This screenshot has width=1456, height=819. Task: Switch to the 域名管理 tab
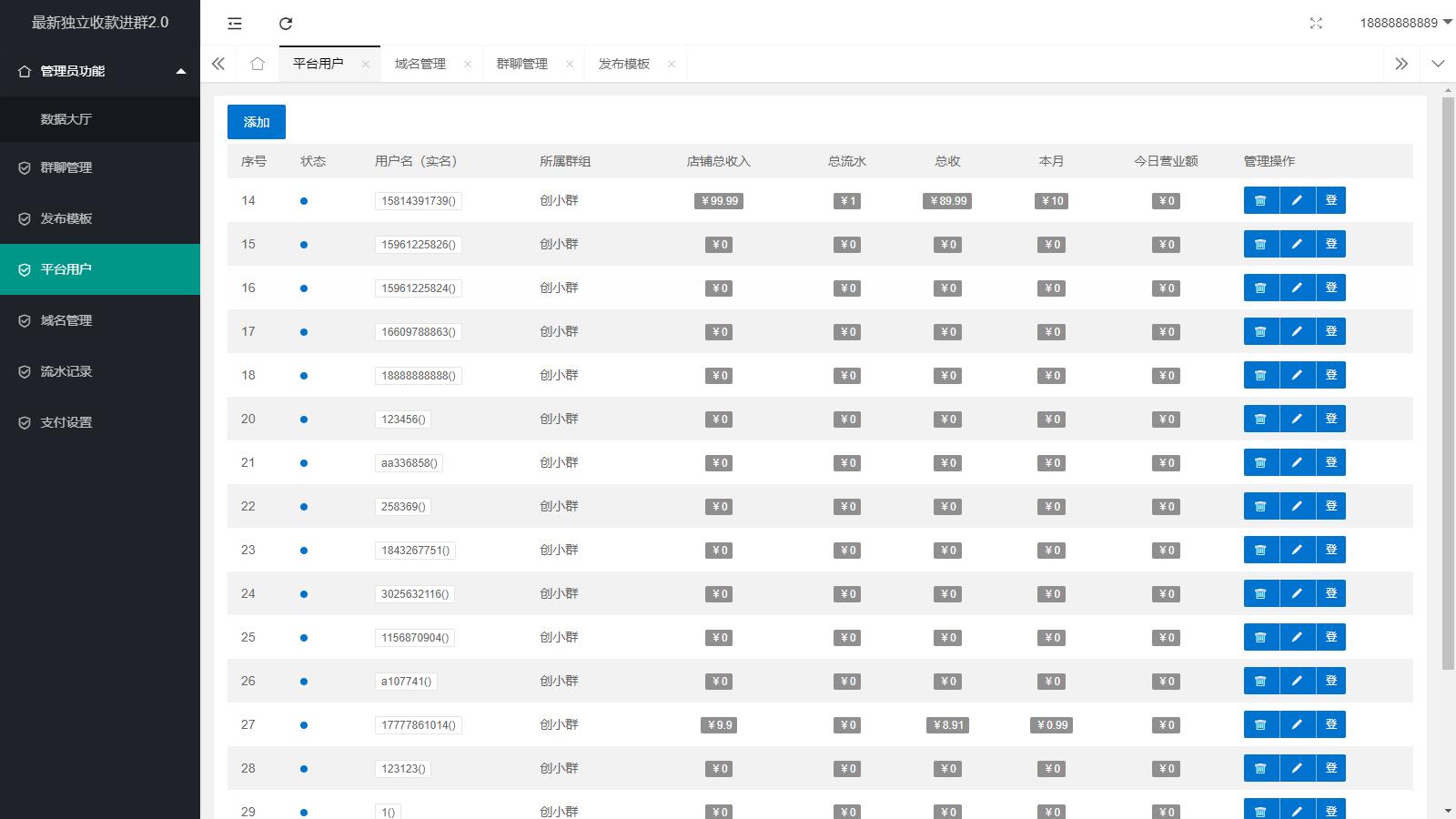pos(420,64)
